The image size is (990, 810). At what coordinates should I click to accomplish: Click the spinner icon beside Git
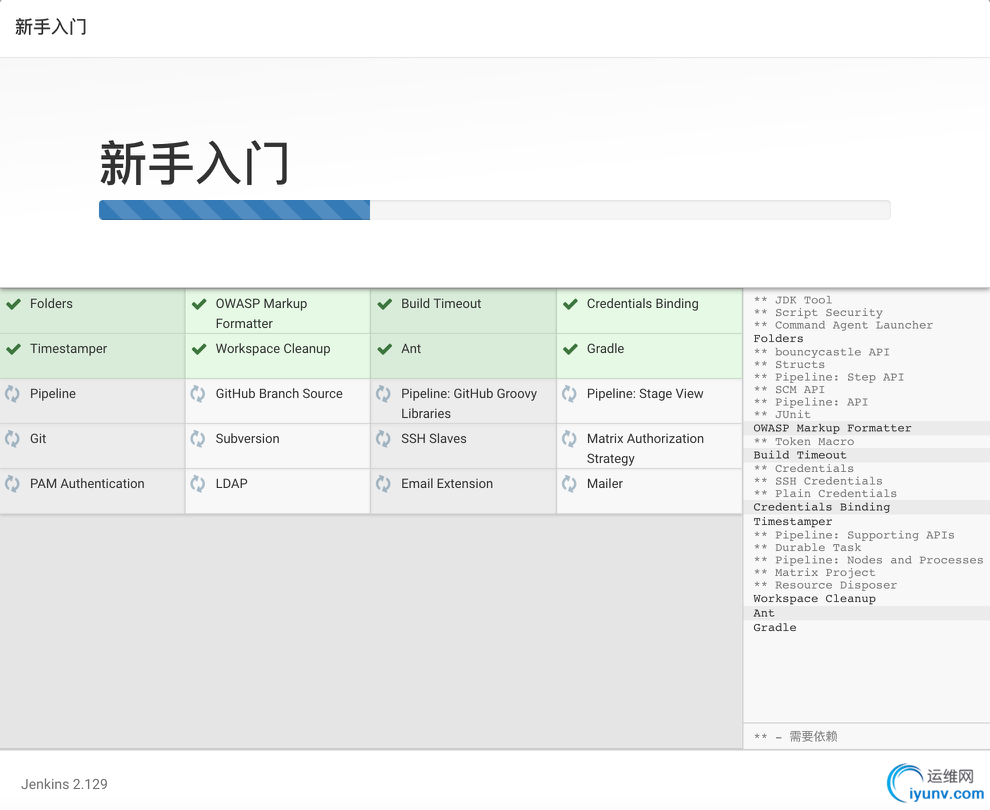(13, 439)
